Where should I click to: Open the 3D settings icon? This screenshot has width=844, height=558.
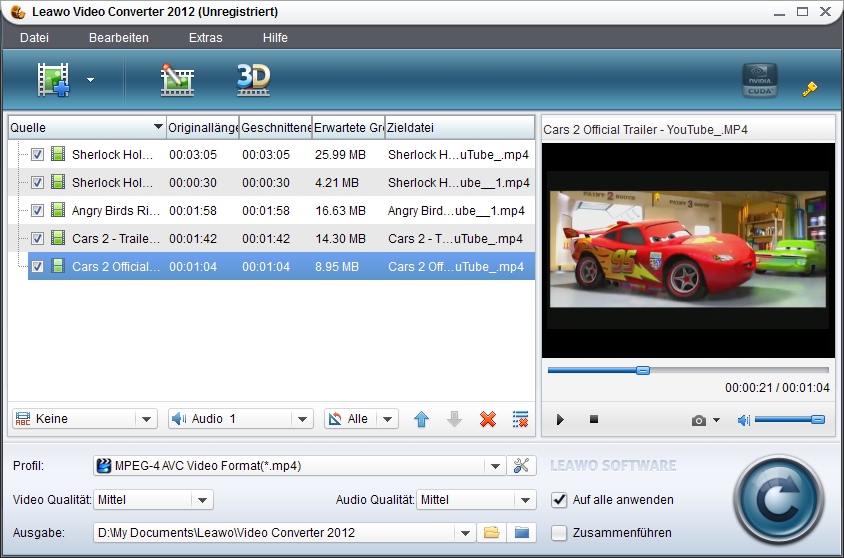click(253, 80)
